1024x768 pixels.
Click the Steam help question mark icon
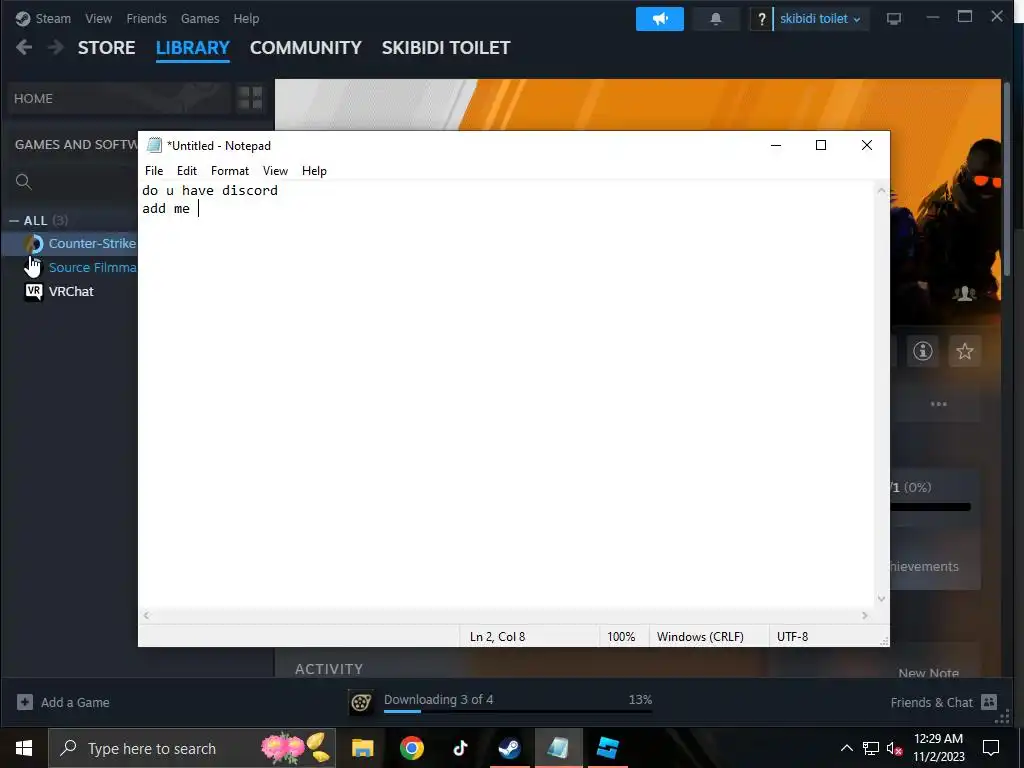tap(761, 19)
